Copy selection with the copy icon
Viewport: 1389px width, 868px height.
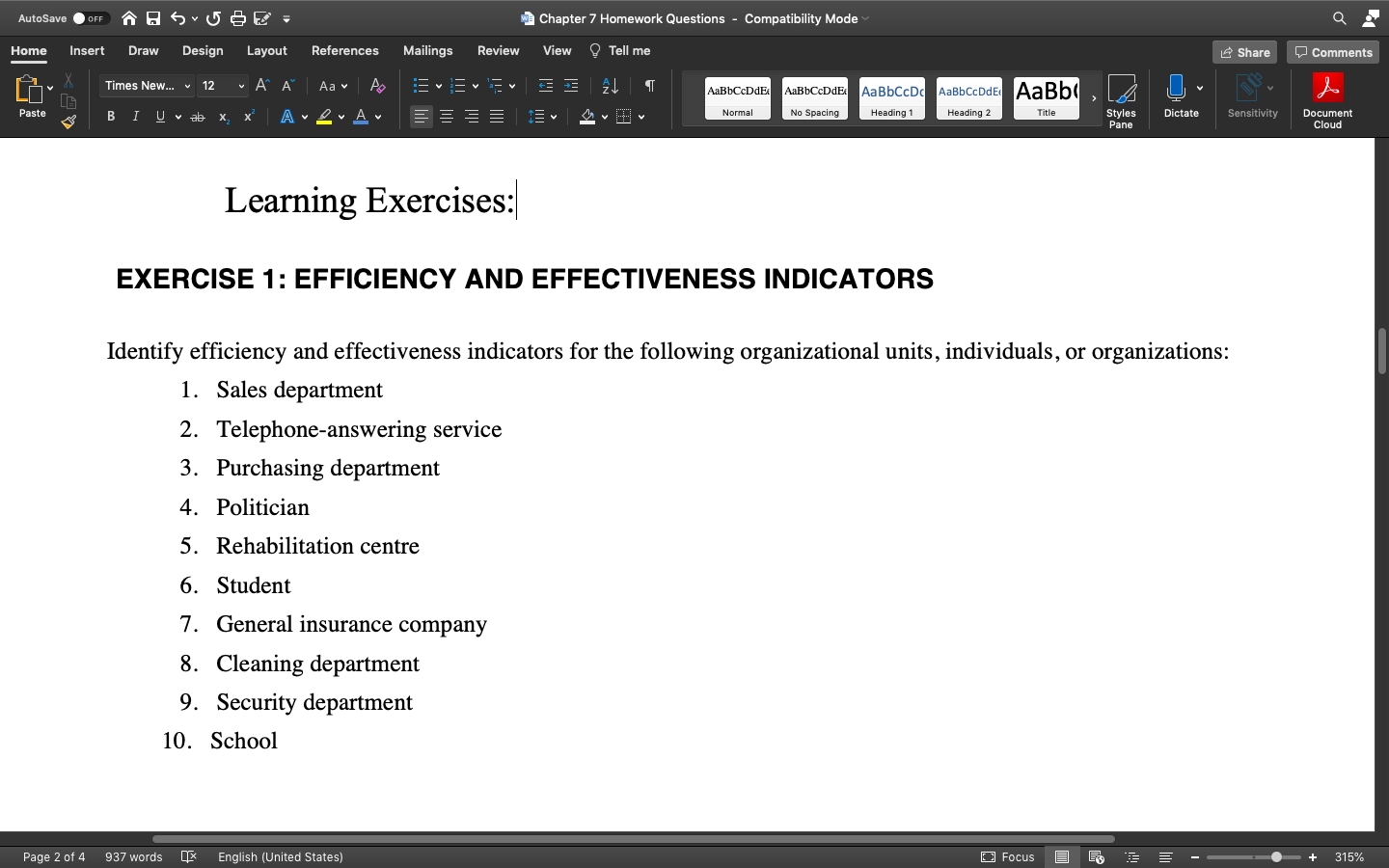pos(68,100)
